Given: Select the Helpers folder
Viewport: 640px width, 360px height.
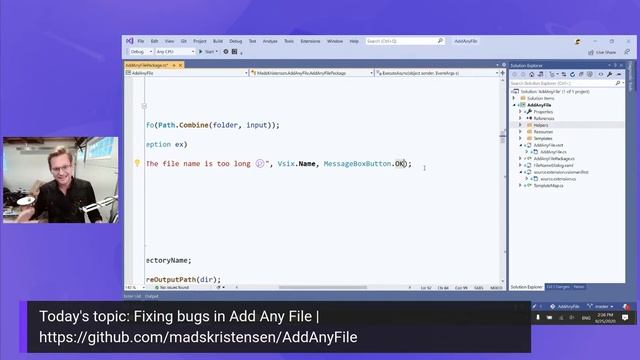Looking at the screenshot, I should 541,125.
